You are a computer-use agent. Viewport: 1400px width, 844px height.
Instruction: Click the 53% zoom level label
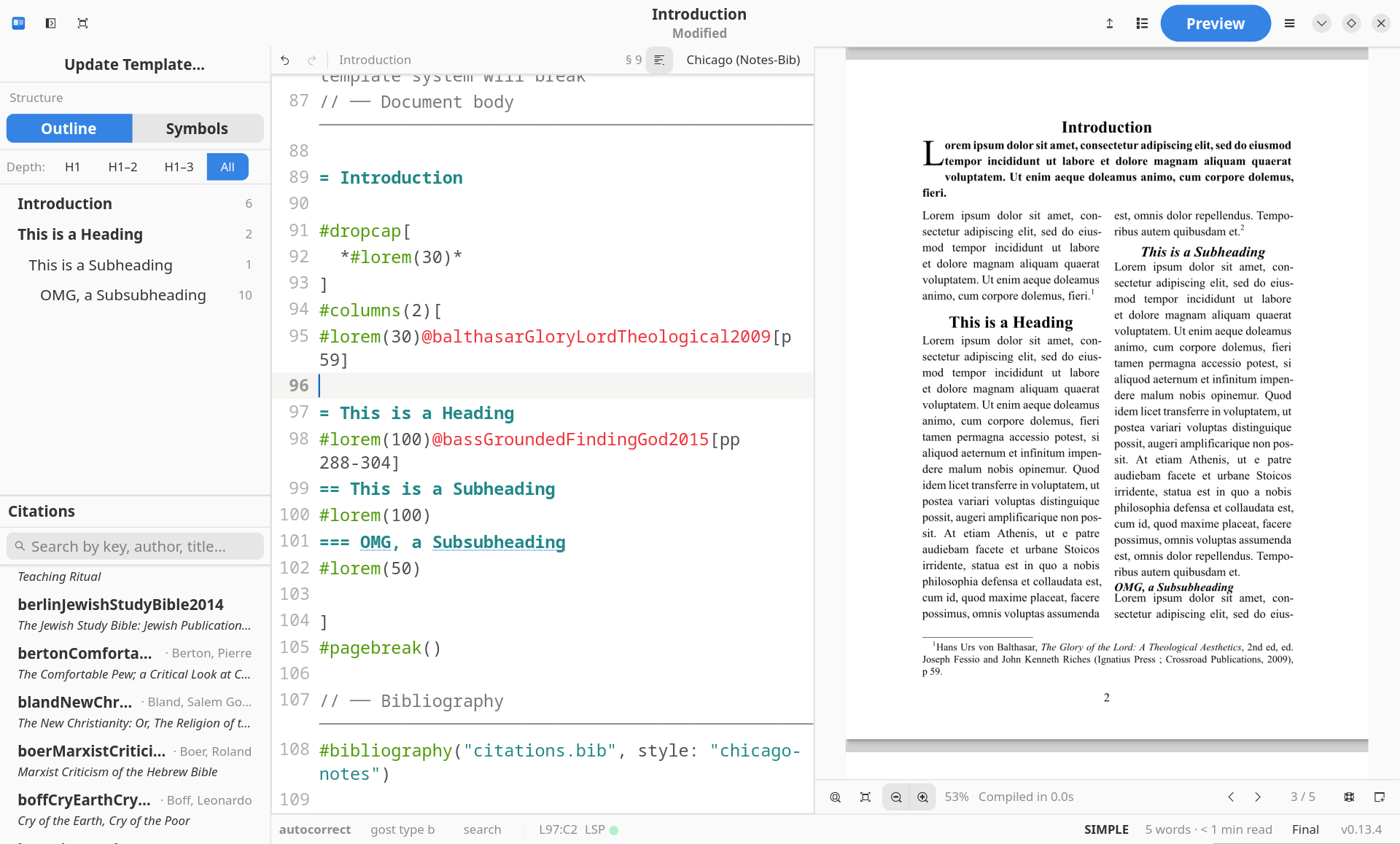957,797
